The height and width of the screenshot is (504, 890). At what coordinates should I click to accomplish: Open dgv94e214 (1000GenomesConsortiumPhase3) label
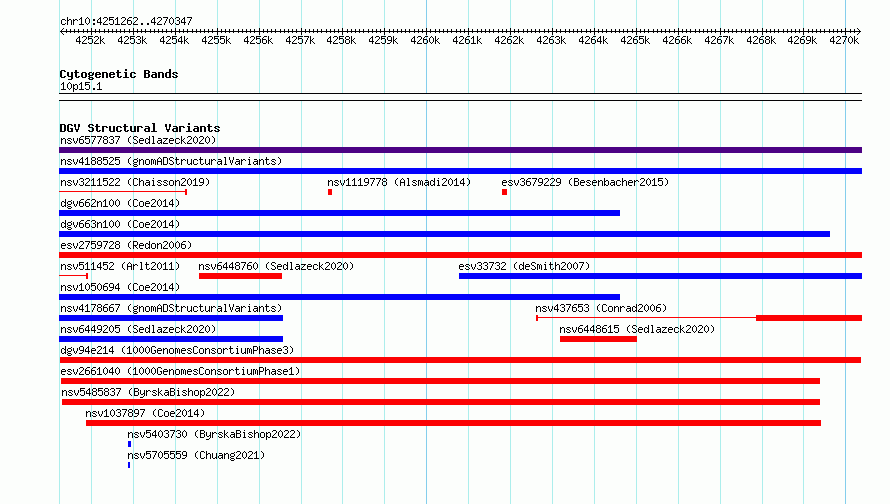177,350
